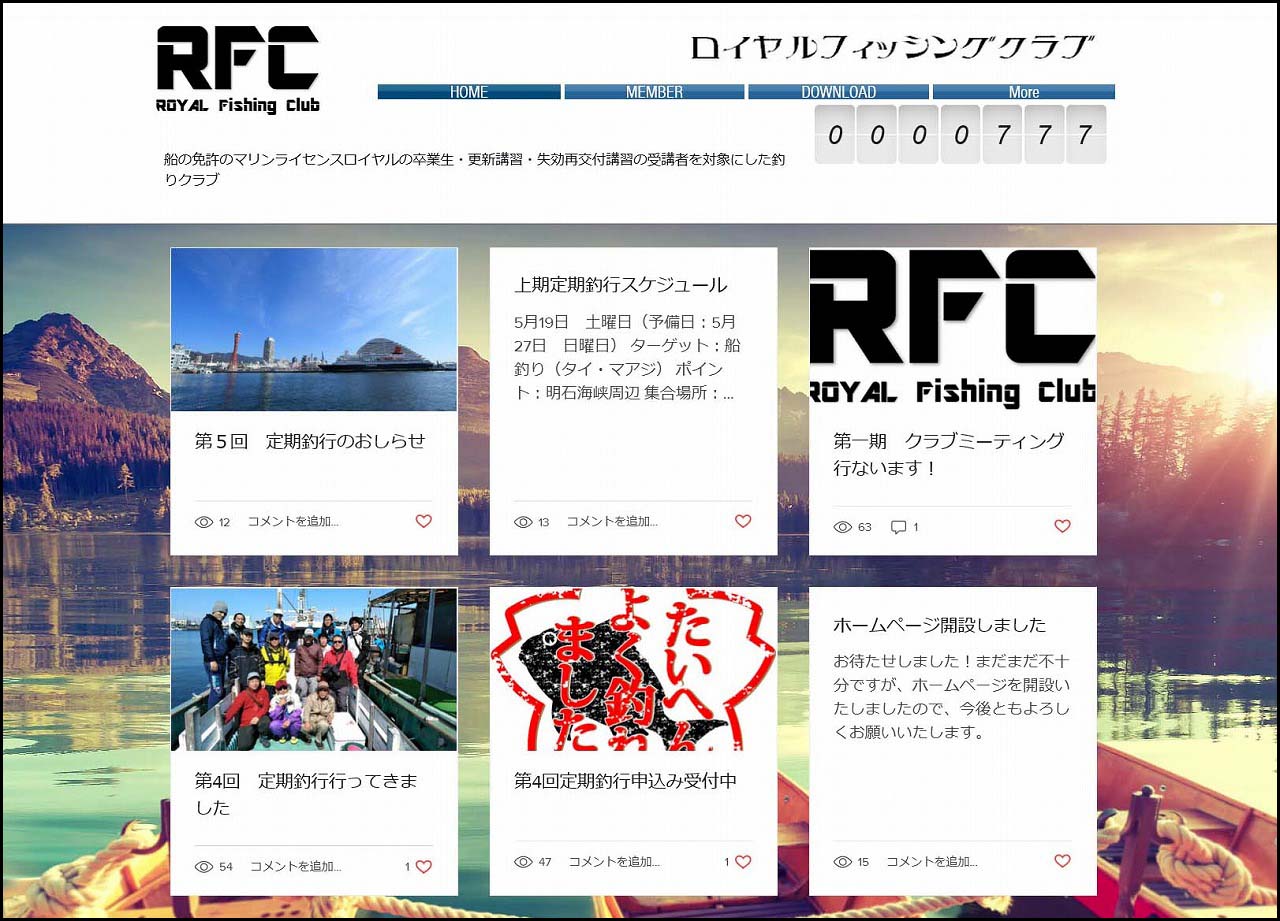The image size is (1280, 921).
Task: Open post 第5回 定期釣行のおしらせ
Action: 310,441
